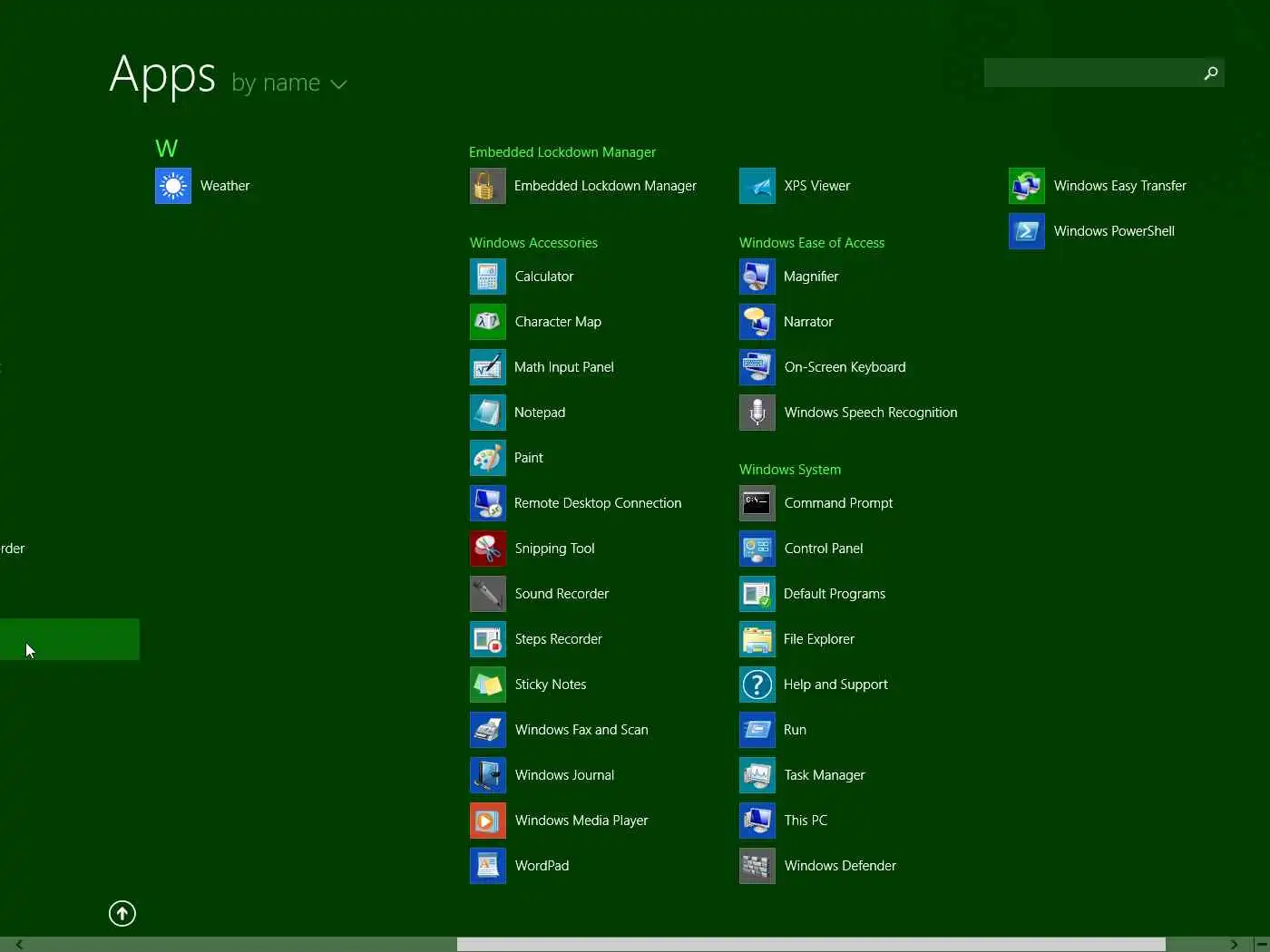Start the Narrator icon
Image resolution: width=1270 pixels, height=952 pixels.
pos(757,322)
